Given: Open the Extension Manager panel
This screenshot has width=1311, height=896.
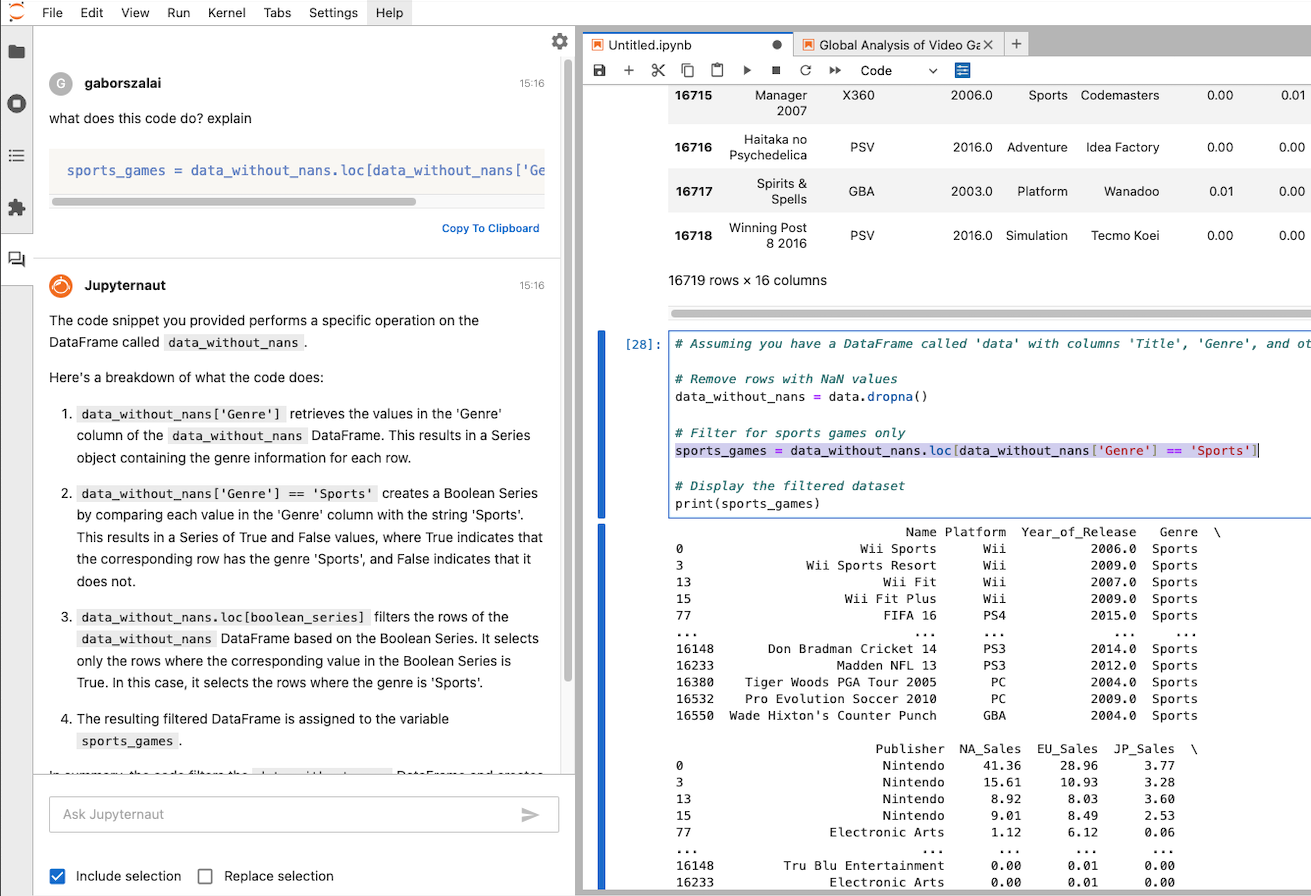Looking at the screenshot, I should [x=16, y=207].
